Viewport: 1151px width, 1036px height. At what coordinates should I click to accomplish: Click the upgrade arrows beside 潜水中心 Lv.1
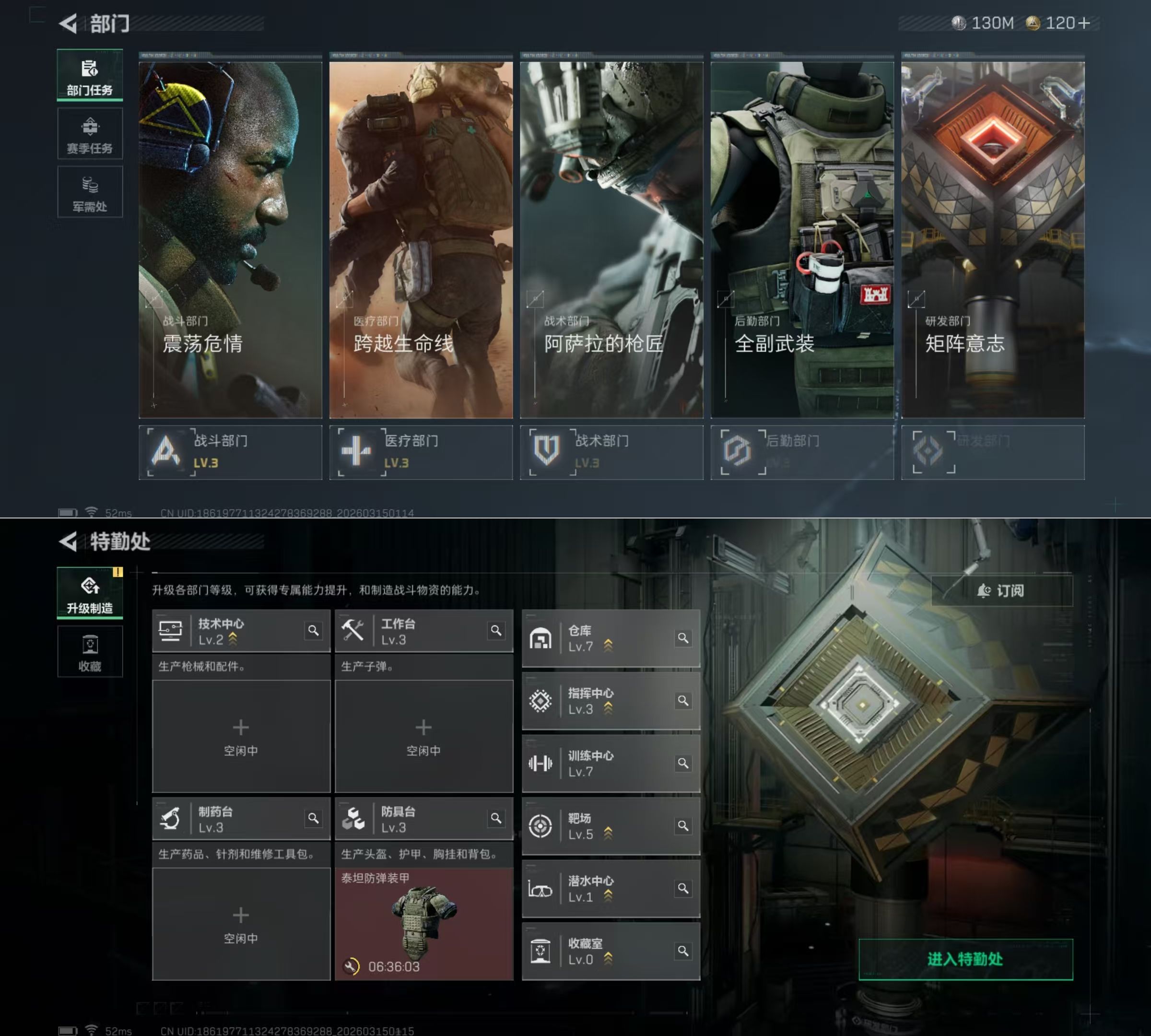(x=608, y=896)
